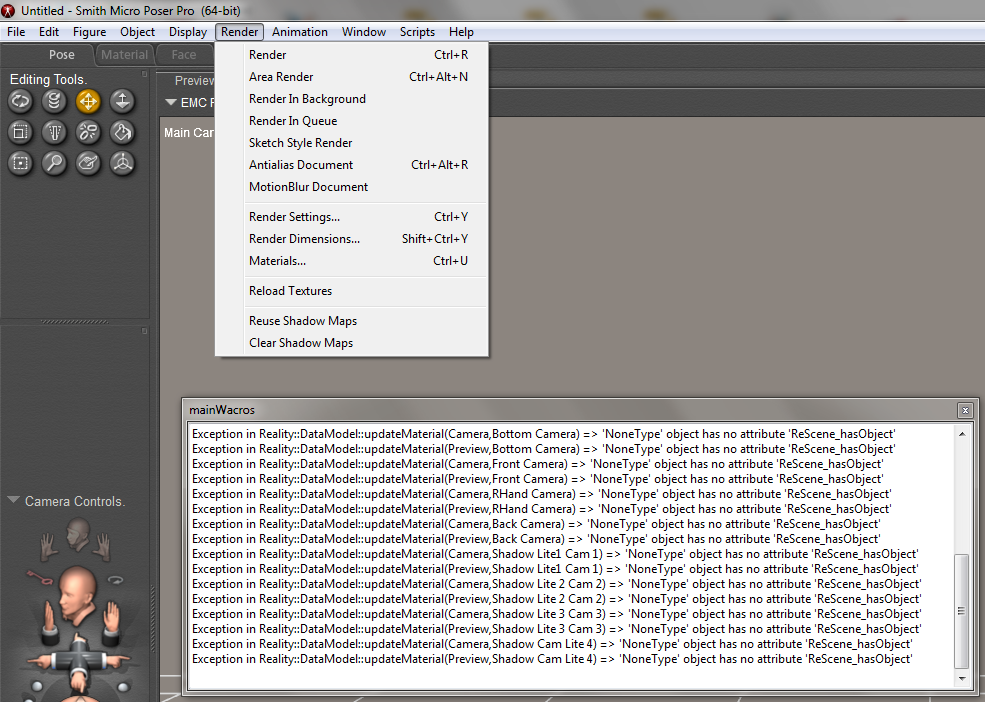
Task: Select the Chain Break tool
Action: pyautogui.click(x=88, y=132)
